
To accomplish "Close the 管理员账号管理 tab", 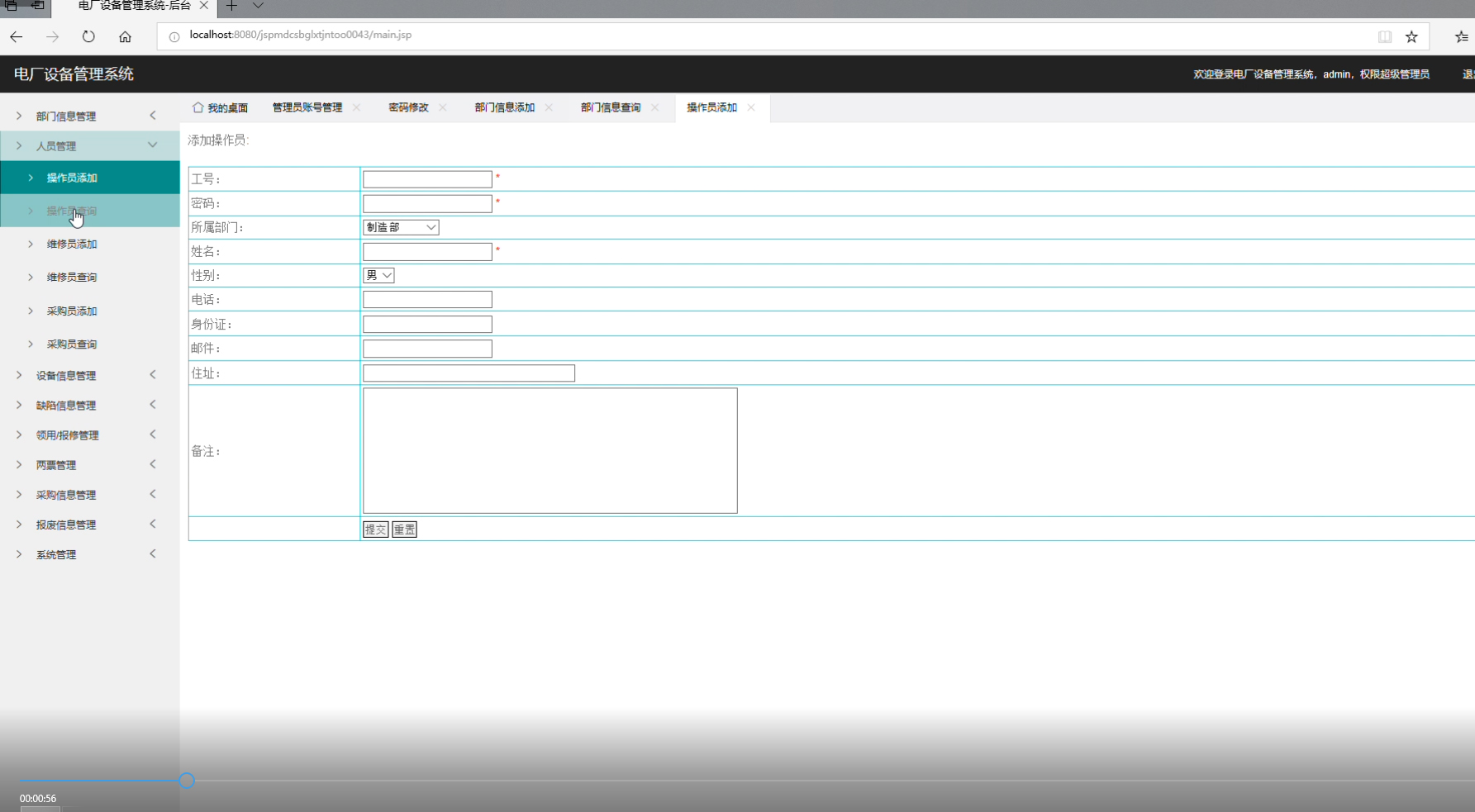I will click(357, 107).
